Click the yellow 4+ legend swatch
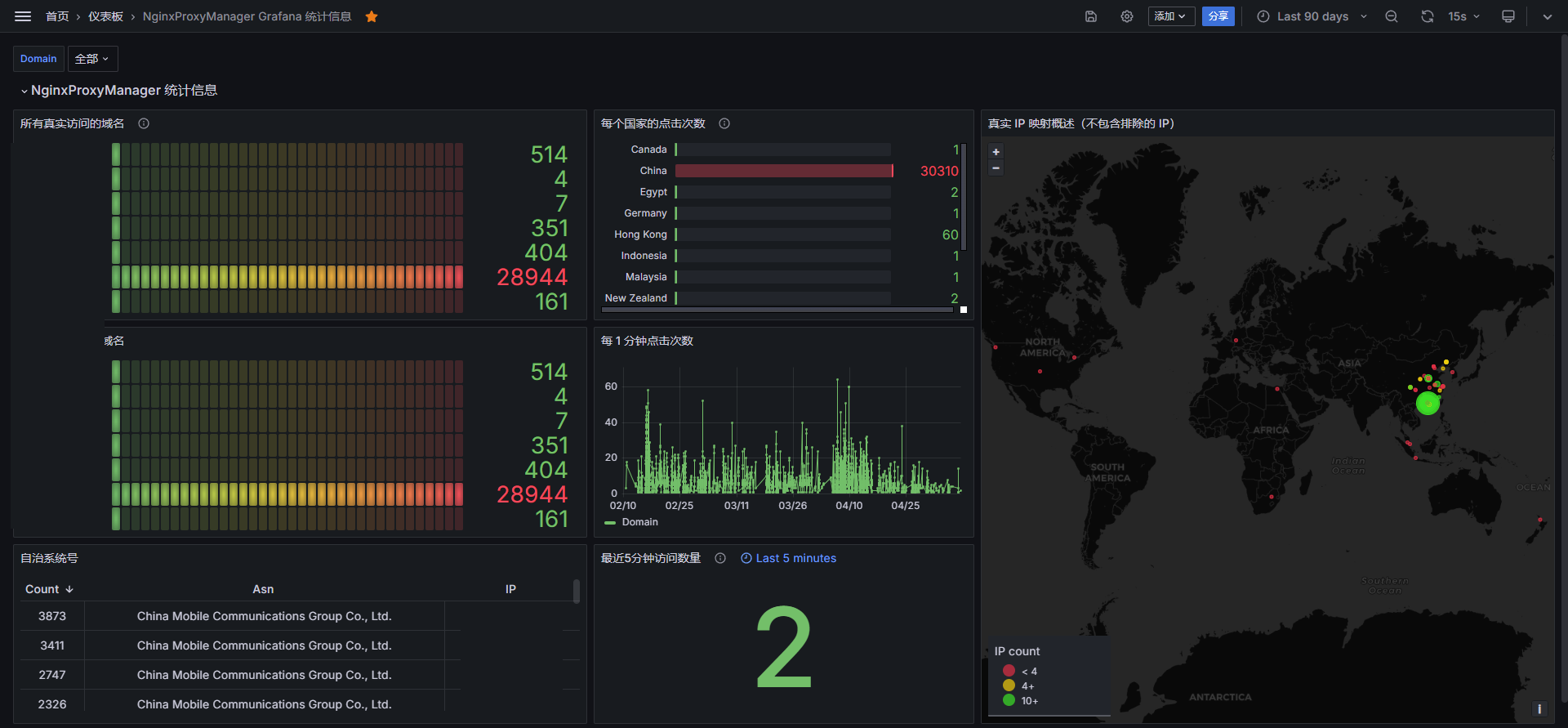This screenshot has width=1568, height=728. [x=1009, y=685]
